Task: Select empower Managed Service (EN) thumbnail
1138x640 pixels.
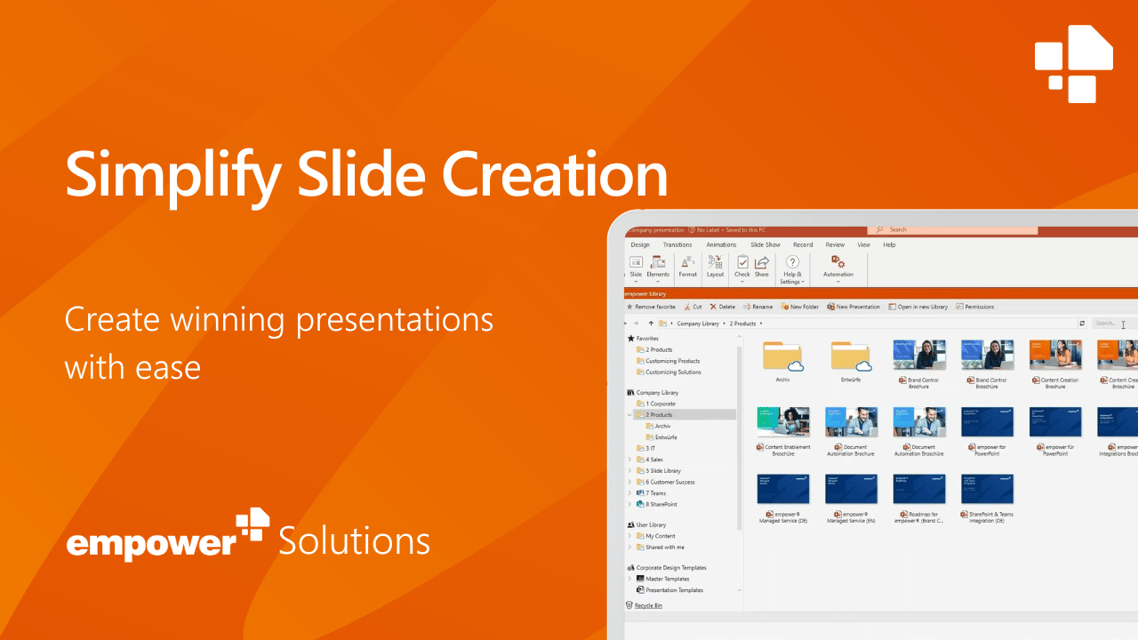Action: point(851,499)
